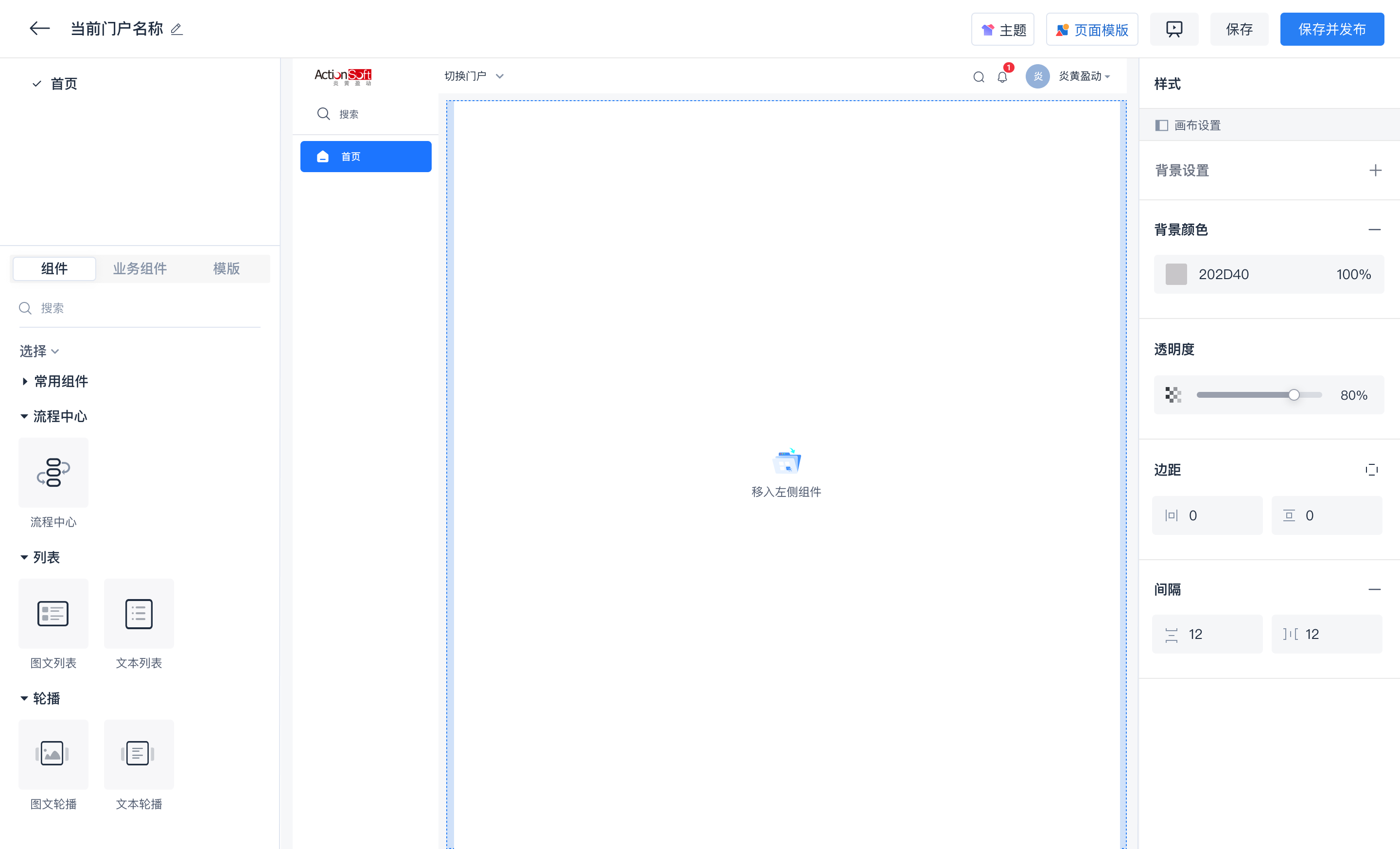The height and width of the screenshot is (849, 1400).
Task: Open 页面模版 page templates
Action: point(1091,30)
